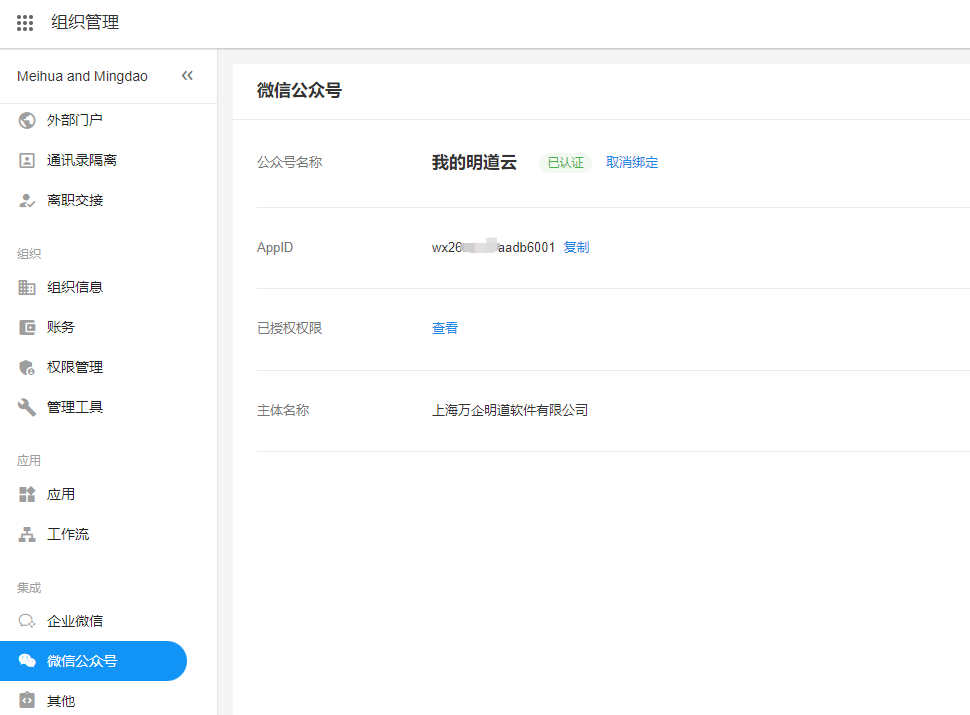Collapse the sidebar with double-chevron
The width and height of the screenshot is (970, 715).
[x=187, y=75]
